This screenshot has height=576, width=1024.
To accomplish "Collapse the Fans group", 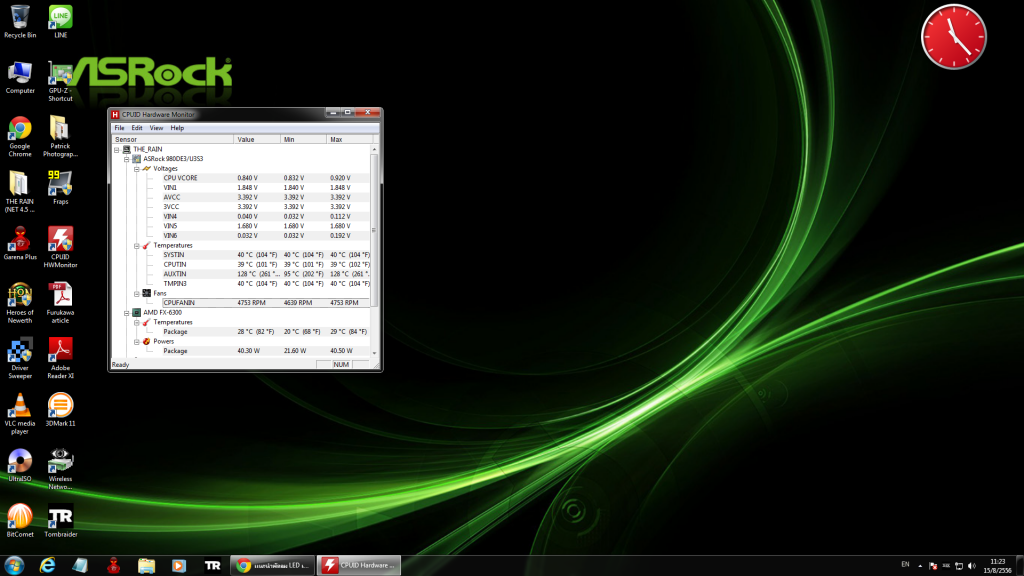I will click(x=136, y=294).
